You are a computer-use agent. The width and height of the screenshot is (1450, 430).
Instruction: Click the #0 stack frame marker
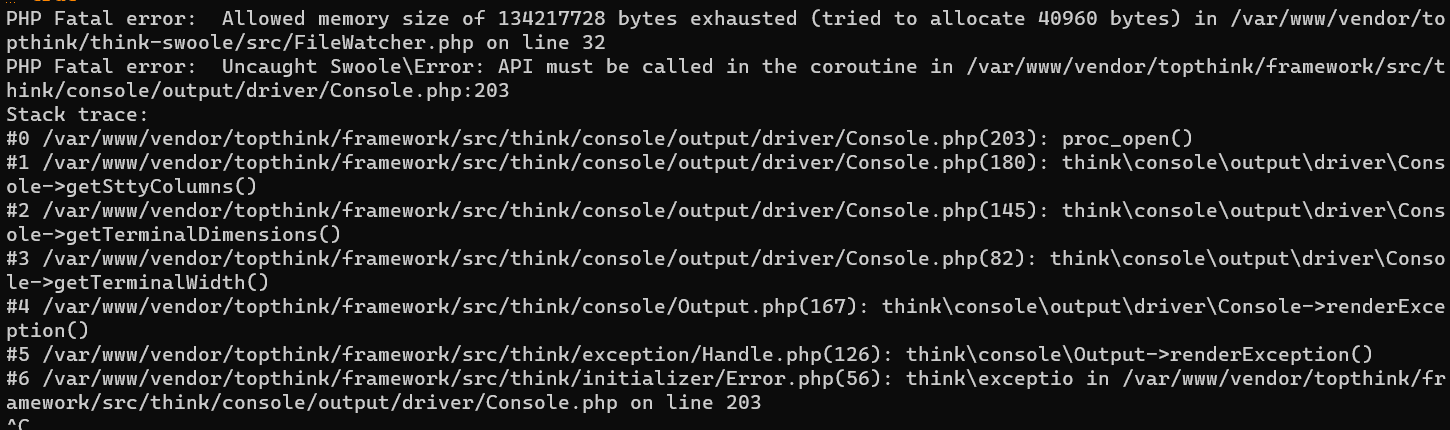coord(18,138)
